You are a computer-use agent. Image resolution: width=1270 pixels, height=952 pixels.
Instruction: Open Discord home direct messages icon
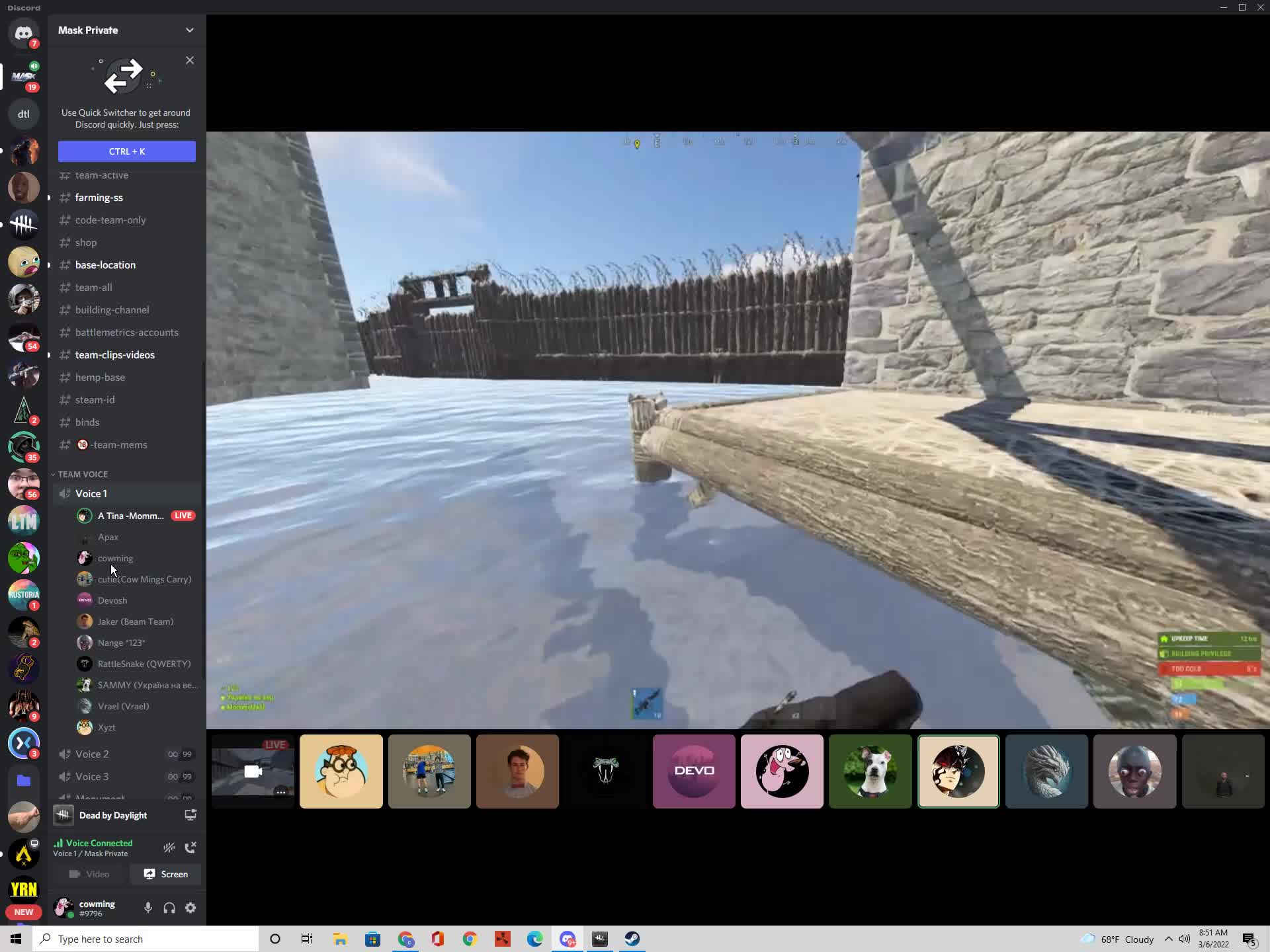(24, 33)
